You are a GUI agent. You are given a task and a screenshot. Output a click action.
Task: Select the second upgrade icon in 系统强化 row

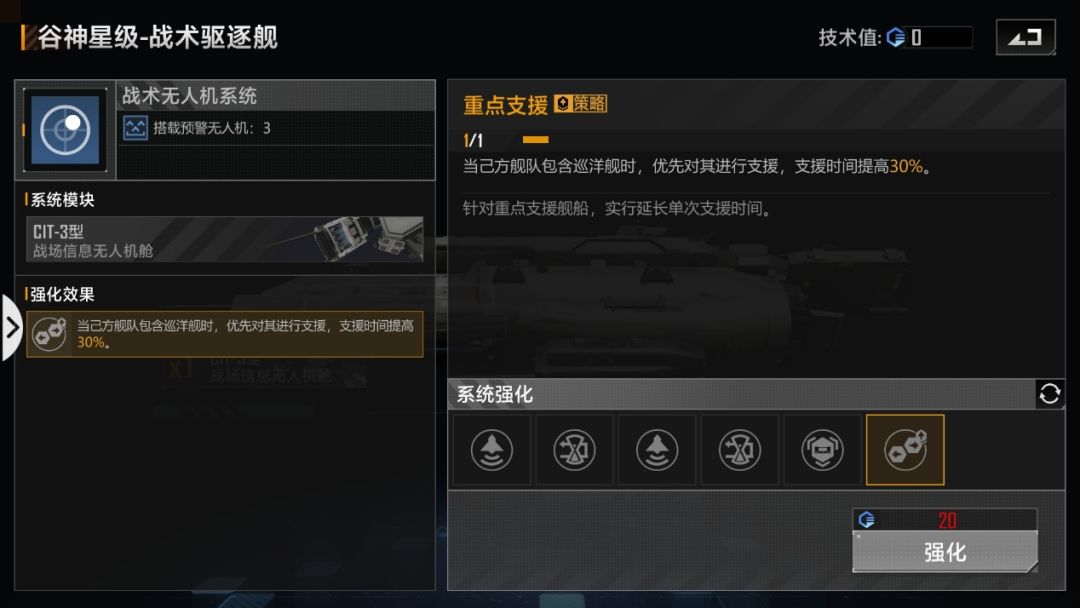click(574, 450)
